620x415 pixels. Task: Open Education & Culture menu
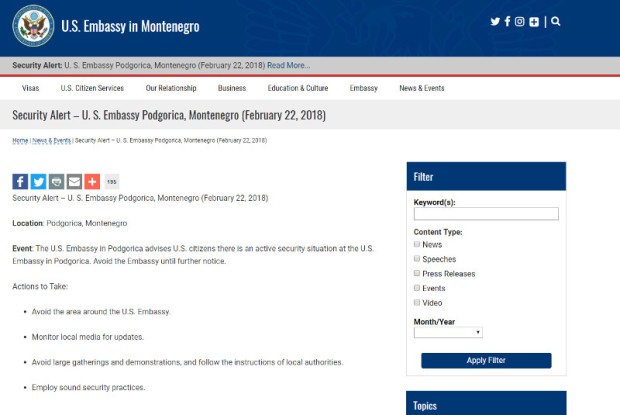point(298,88)
